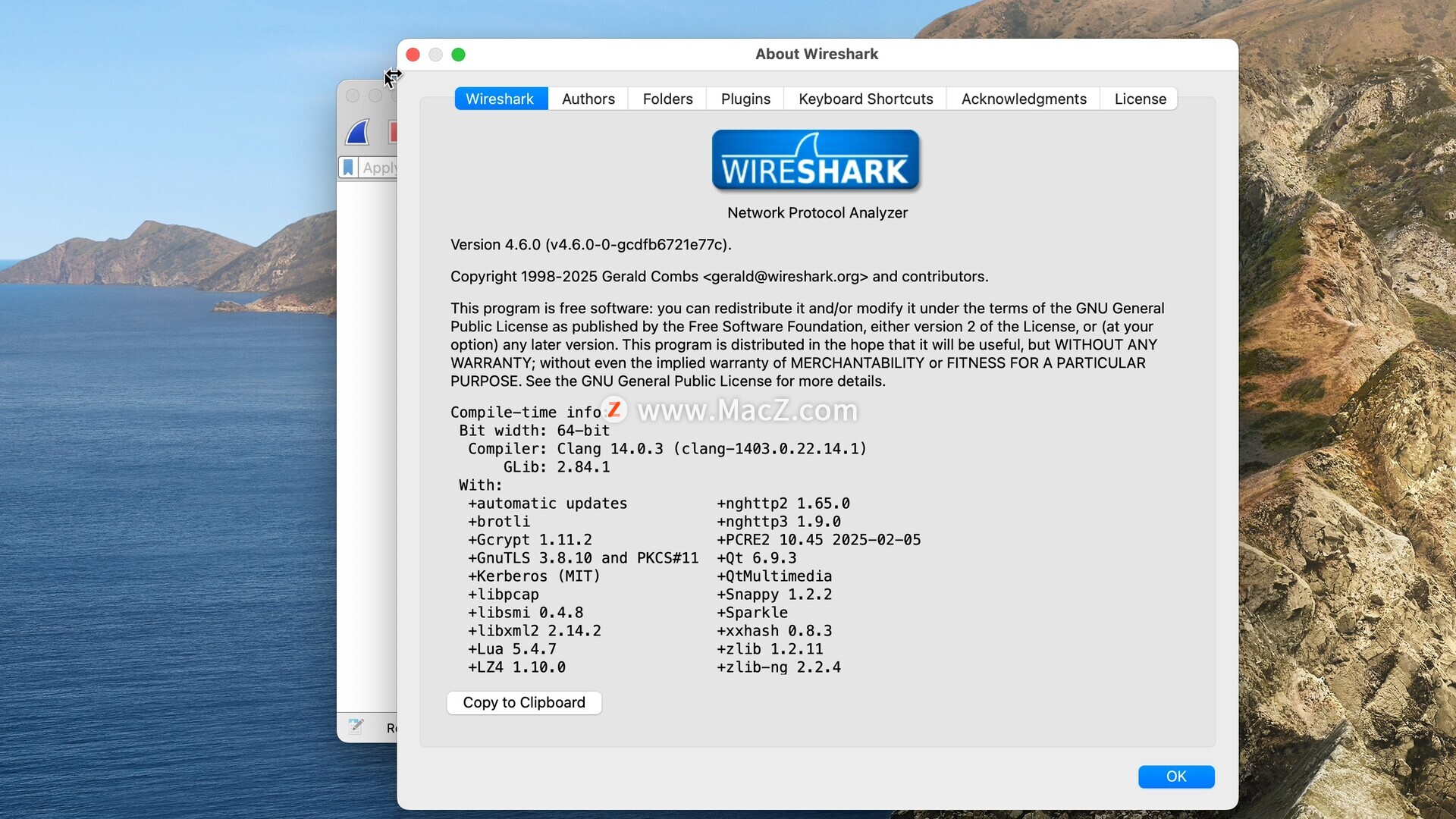
Task: Select the Wireshark tab
Action: [x=500, y=99]
